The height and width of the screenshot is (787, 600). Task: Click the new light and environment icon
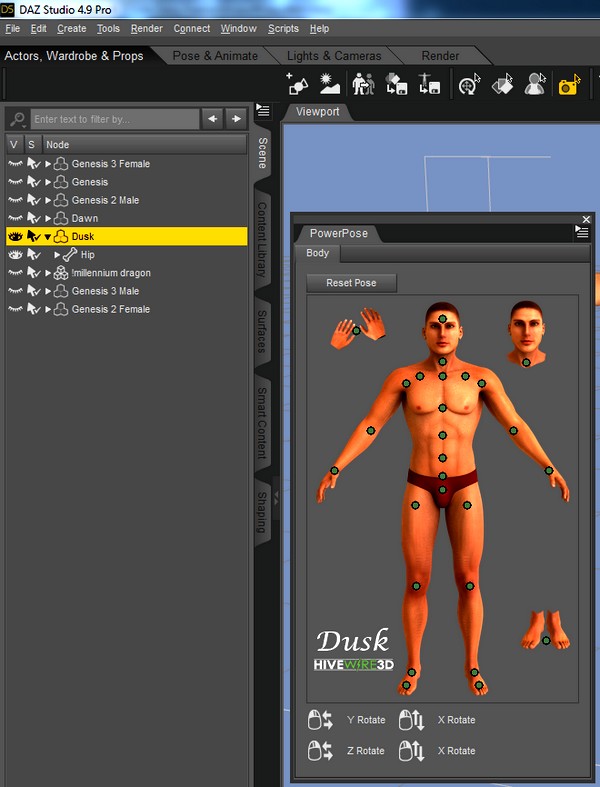click(x=329, y=84)
